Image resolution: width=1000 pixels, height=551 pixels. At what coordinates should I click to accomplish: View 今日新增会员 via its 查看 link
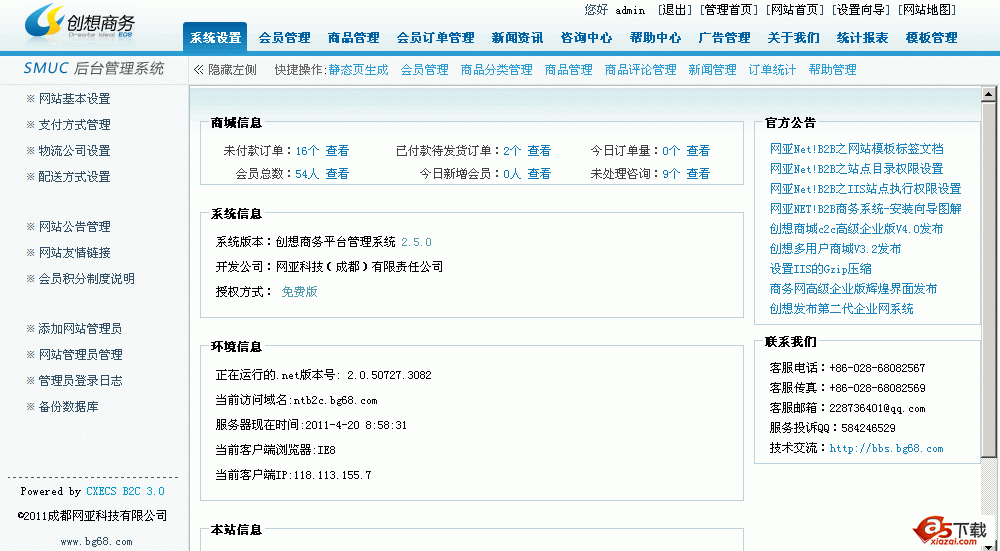tap(539, 174)
